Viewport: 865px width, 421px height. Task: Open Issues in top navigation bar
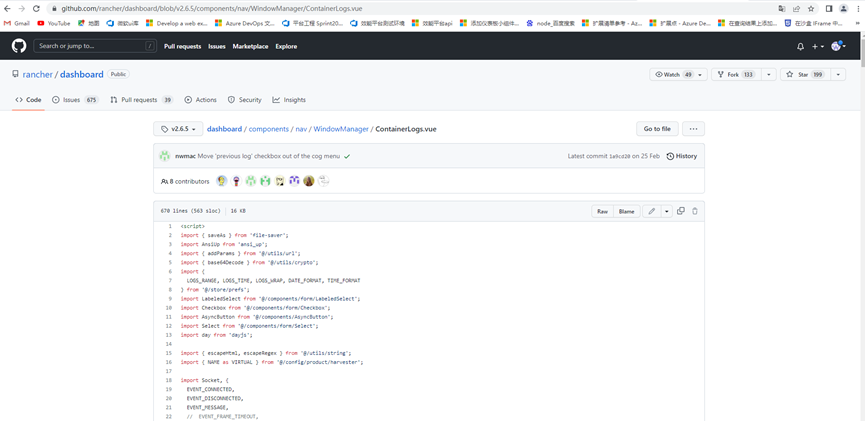coord(217,46)
